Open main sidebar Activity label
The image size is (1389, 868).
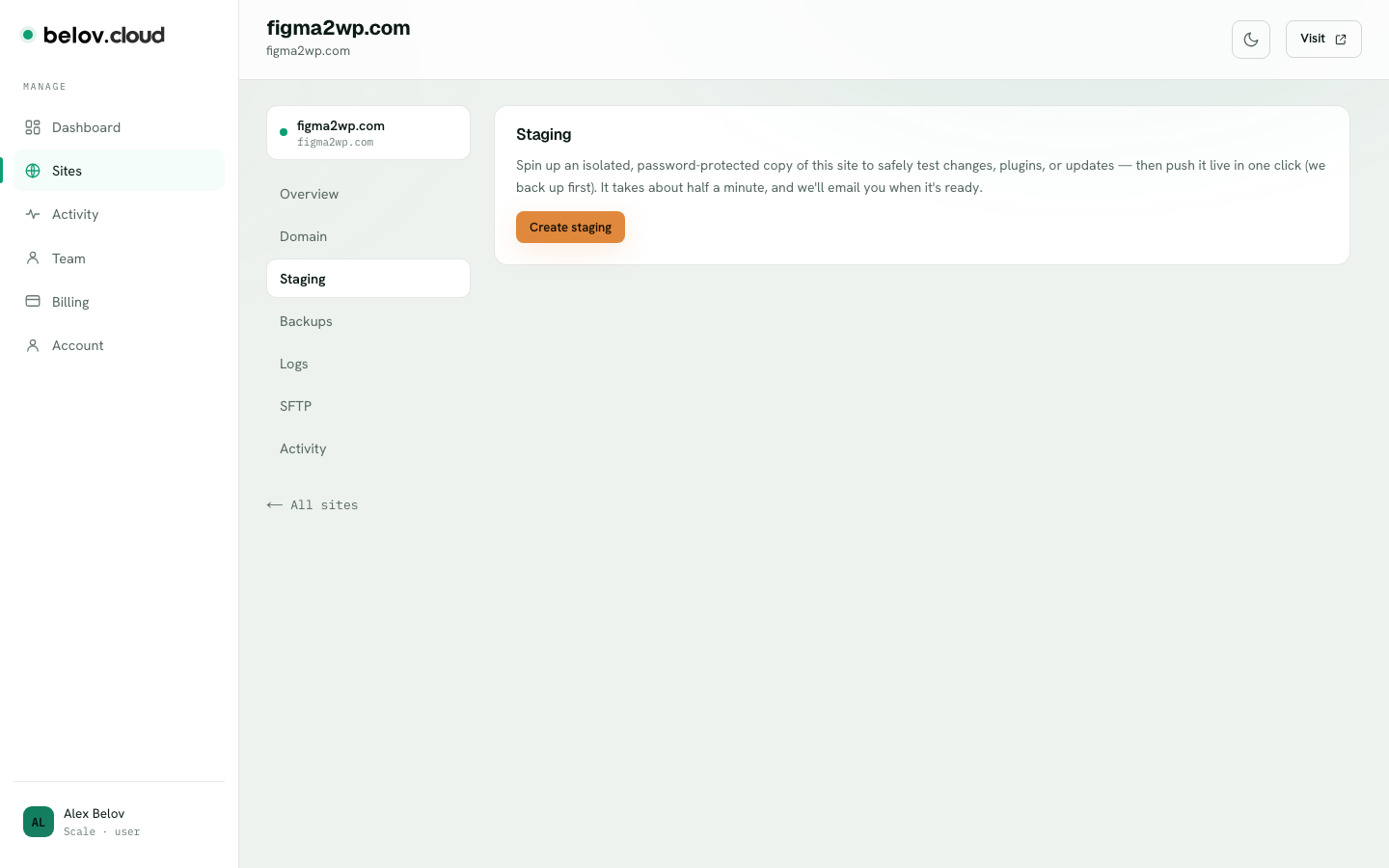[x=75, y=214]
